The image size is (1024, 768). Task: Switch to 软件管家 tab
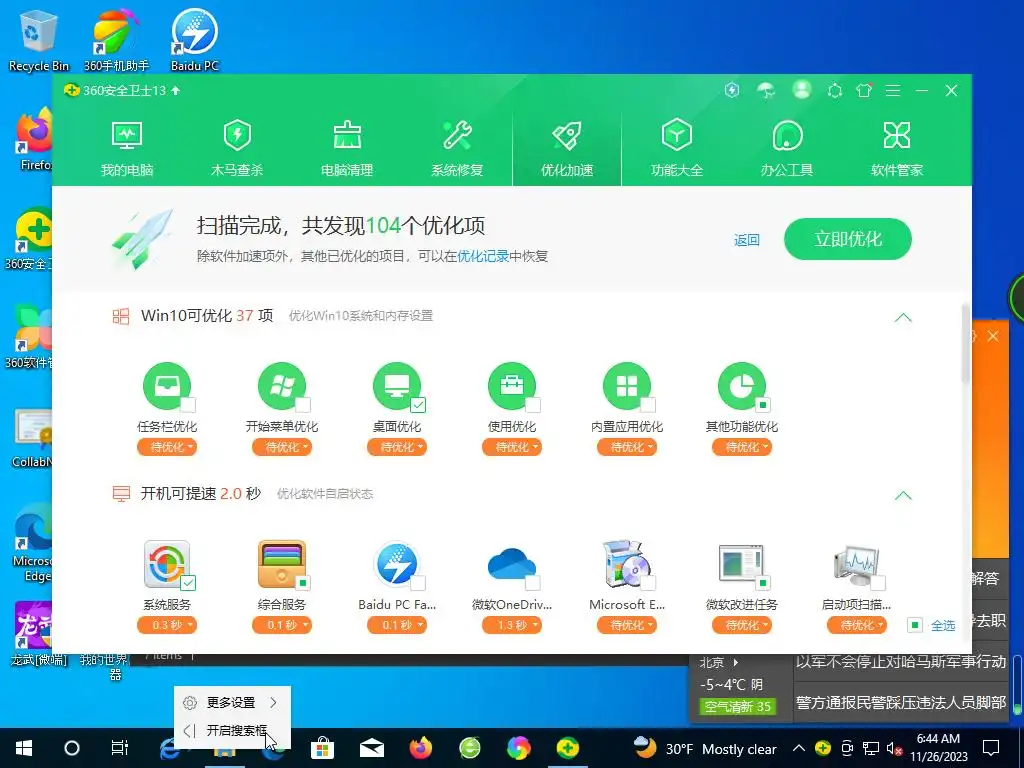click(x=897, y=149)
